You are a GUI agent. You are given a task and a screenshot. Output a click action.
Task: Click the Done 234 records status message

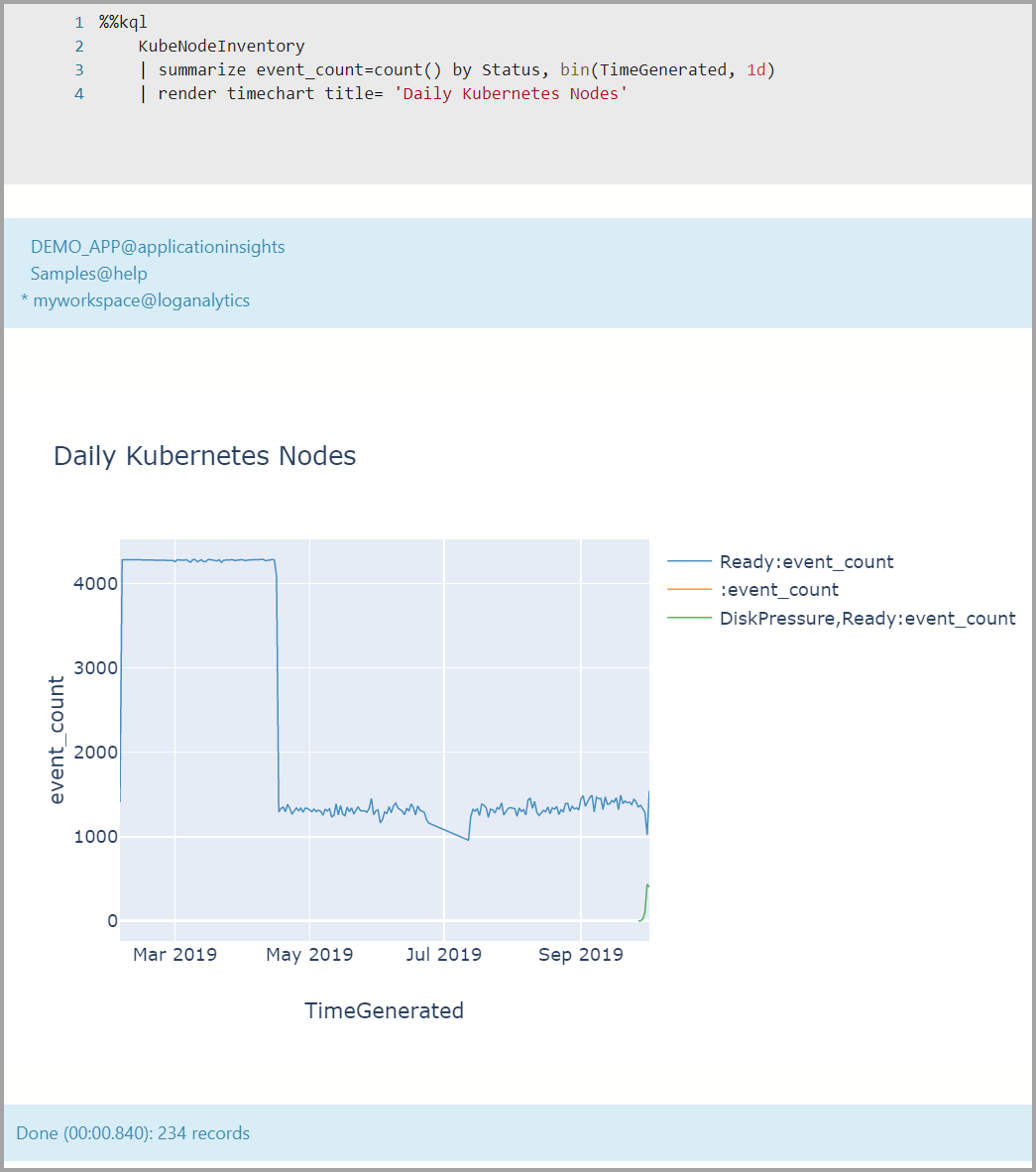[135, 1132]
